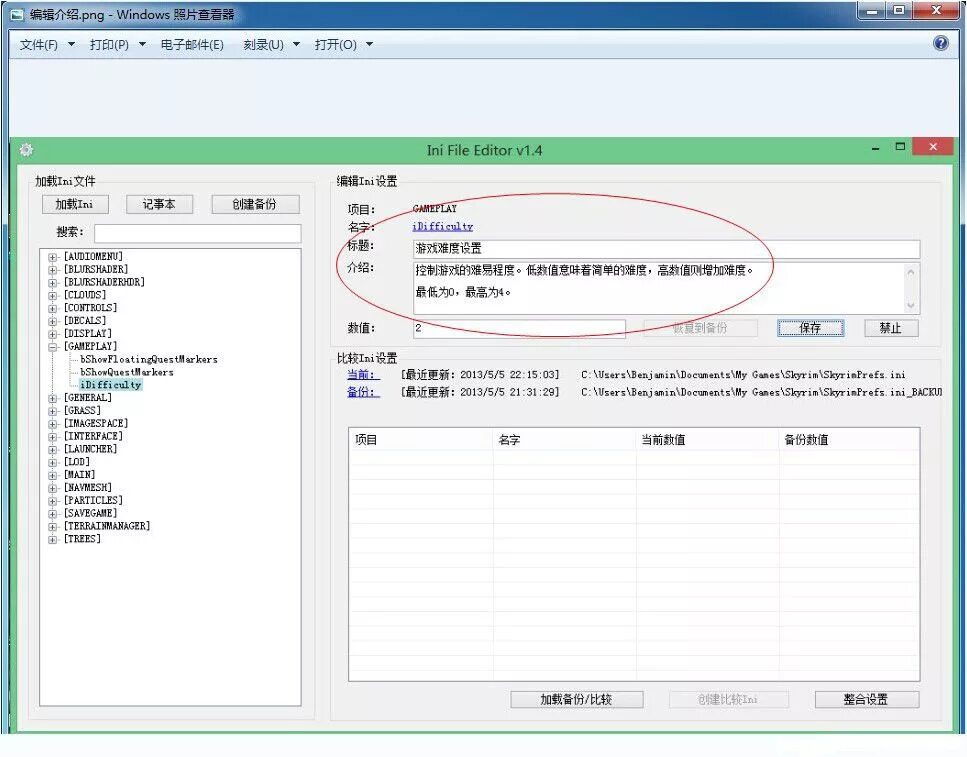This screenshot has height=757, width=967.
Task: Select the iDifficulty tree item
Action: (111, 384)
